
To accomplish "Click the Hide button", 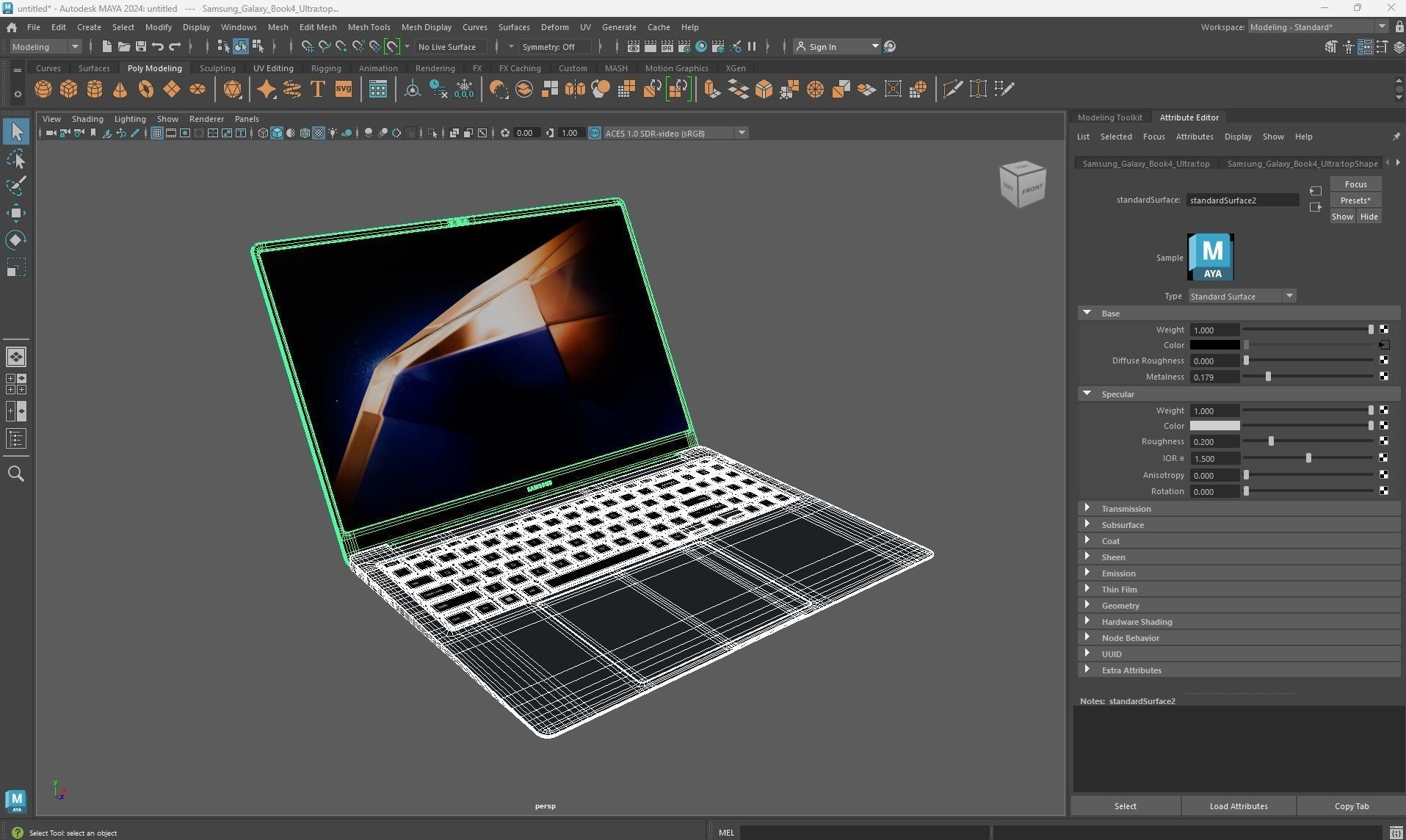I will tap(1369, 217).
